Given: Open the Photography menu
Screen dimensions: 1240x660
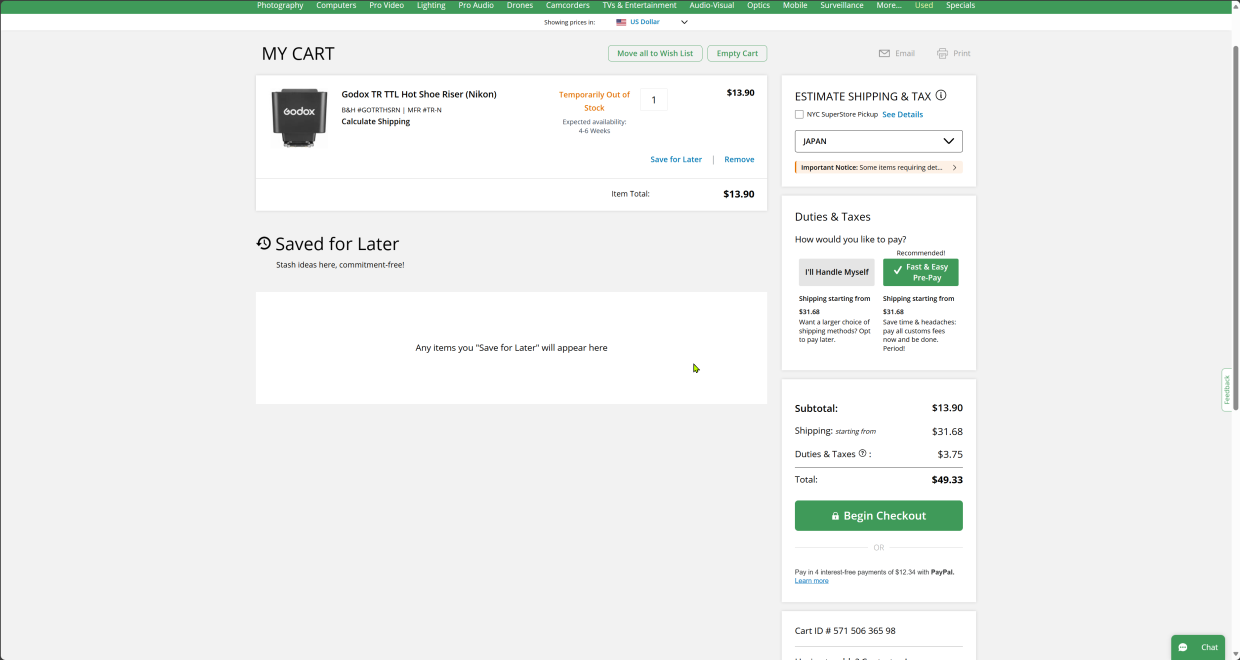Looking at the screenshot, I should pos(280,6).
